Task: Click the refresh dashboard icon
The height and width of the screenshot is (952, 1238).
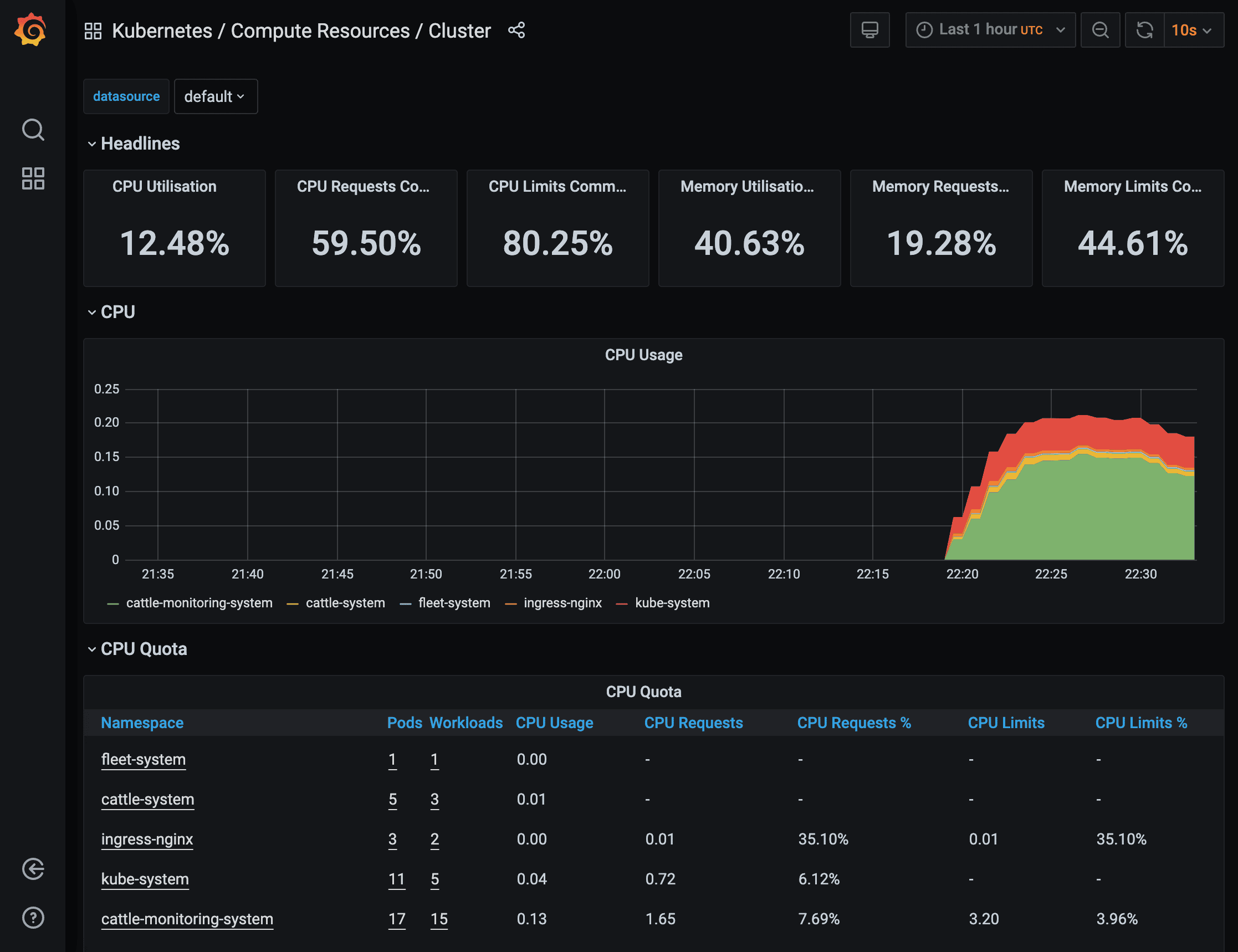Action: pyautogui.click(x=1144, y=29)
